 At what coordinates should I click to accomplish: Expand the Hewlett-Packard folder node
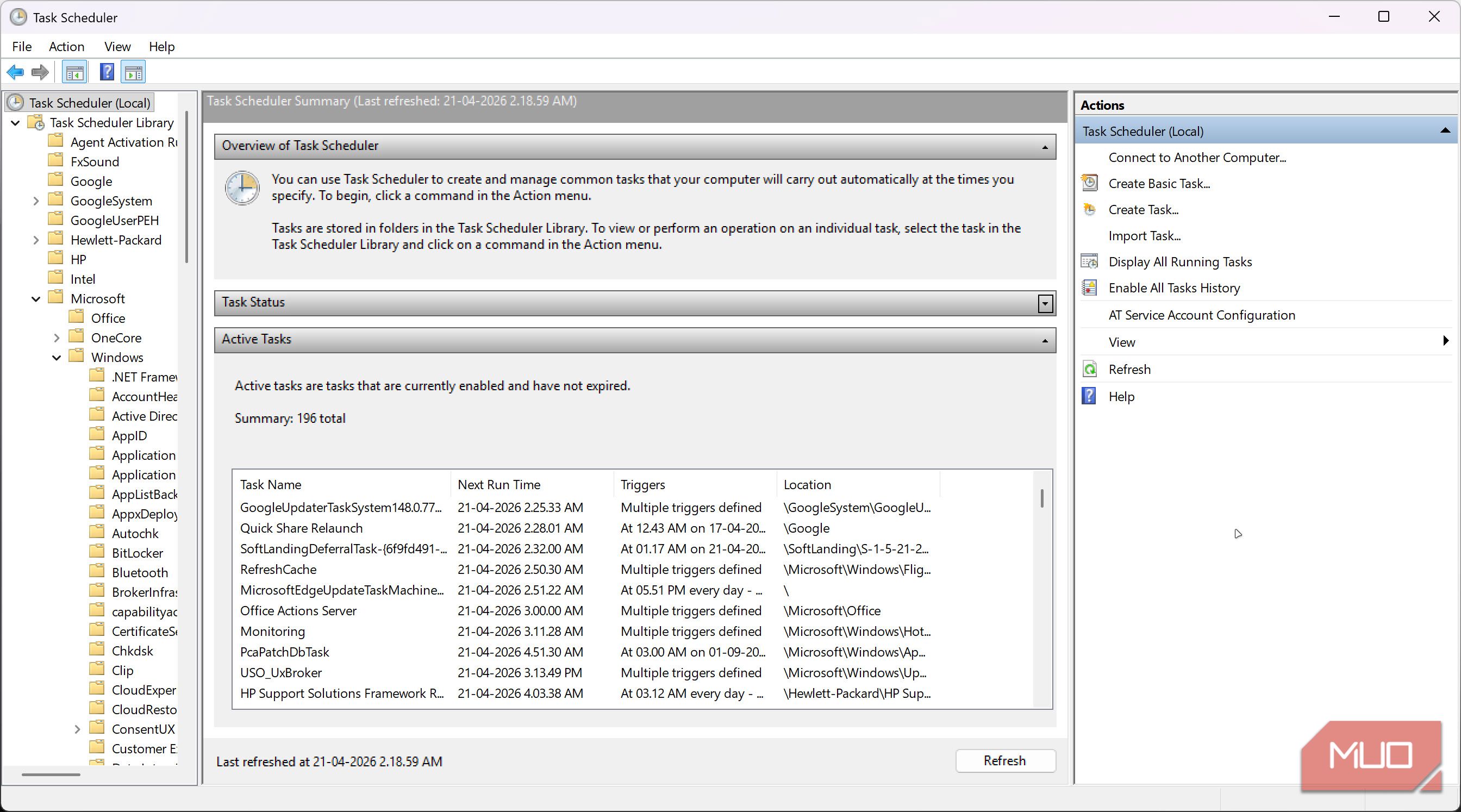click(36, 240)
